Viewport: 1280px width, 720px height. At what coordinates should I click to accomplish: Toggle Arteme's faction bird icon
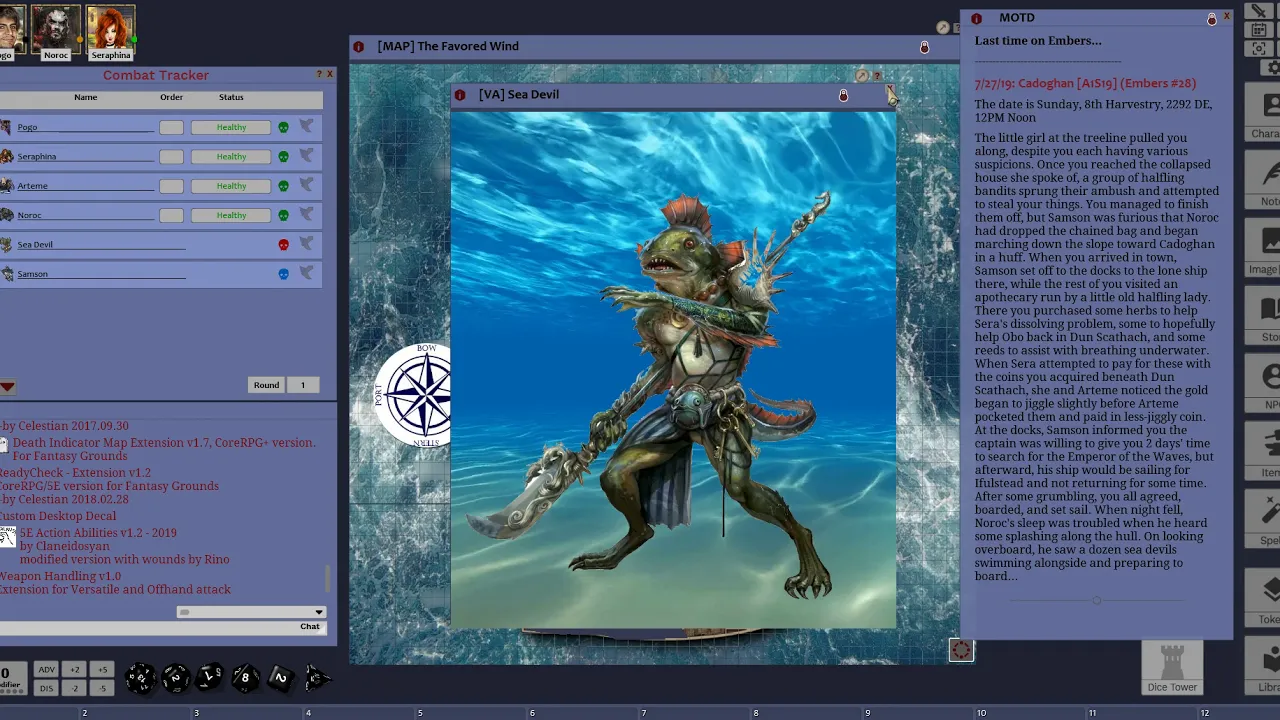click(306, 185)
